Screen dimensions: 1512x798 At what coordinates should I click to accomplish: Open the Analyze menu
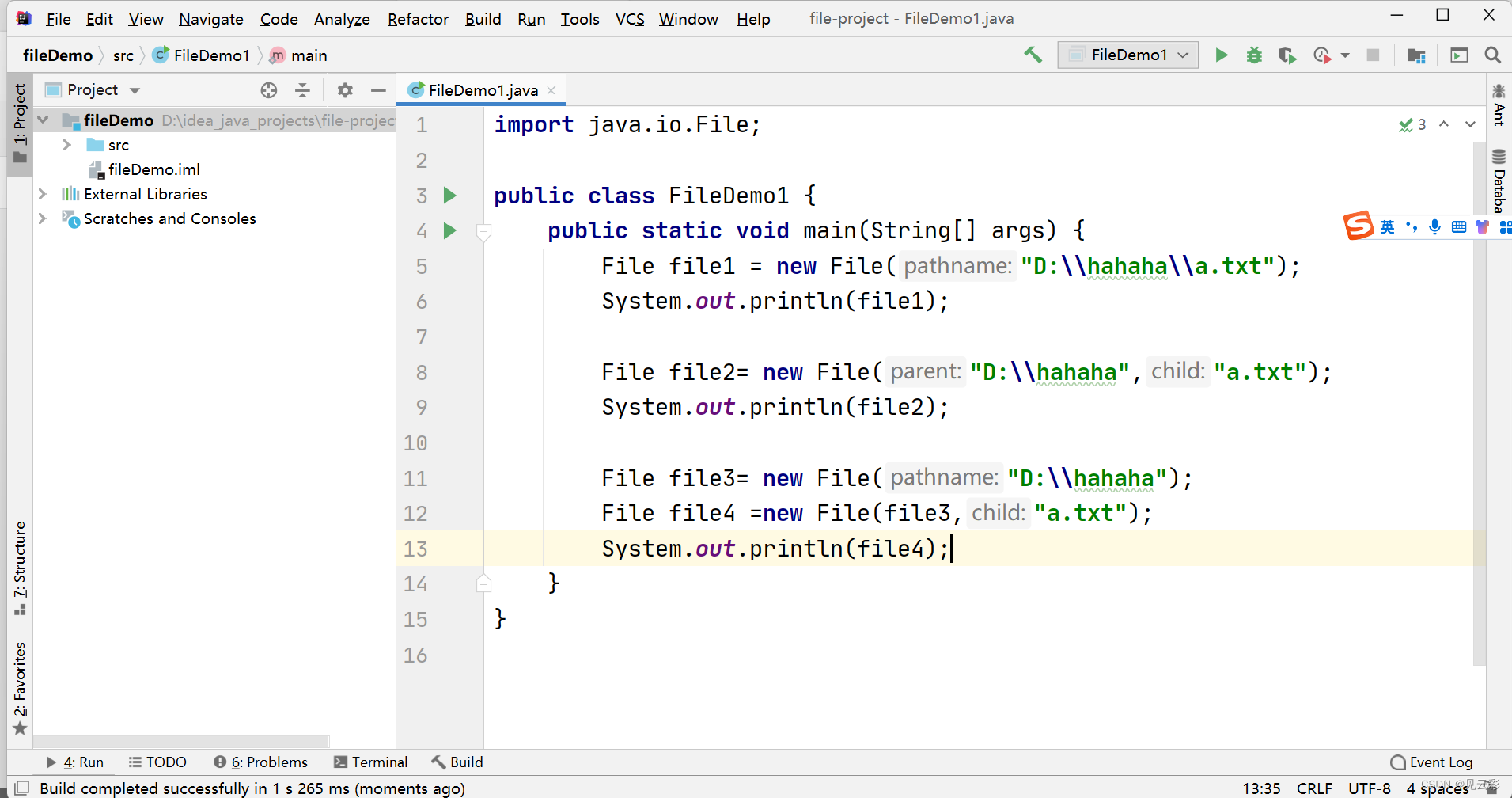(x=342, y=19)
